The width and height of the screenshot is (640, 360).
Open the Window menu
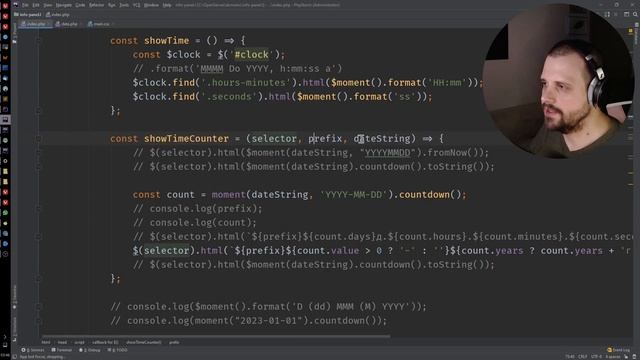click(x=151, y=5)
